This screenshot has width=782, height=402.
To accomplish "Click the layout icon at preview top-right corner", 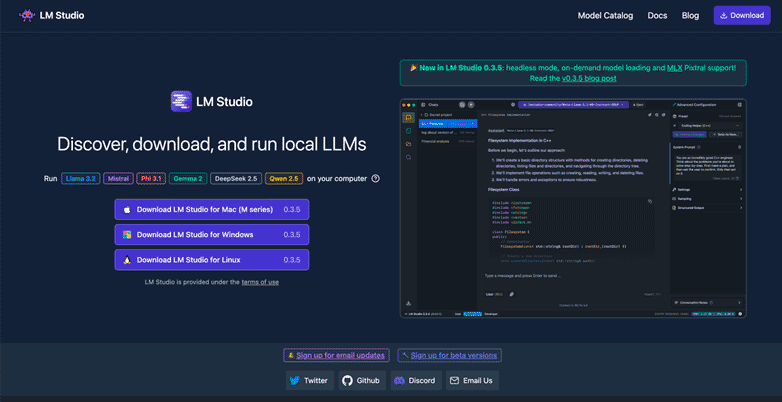I will tap(740, 105).
